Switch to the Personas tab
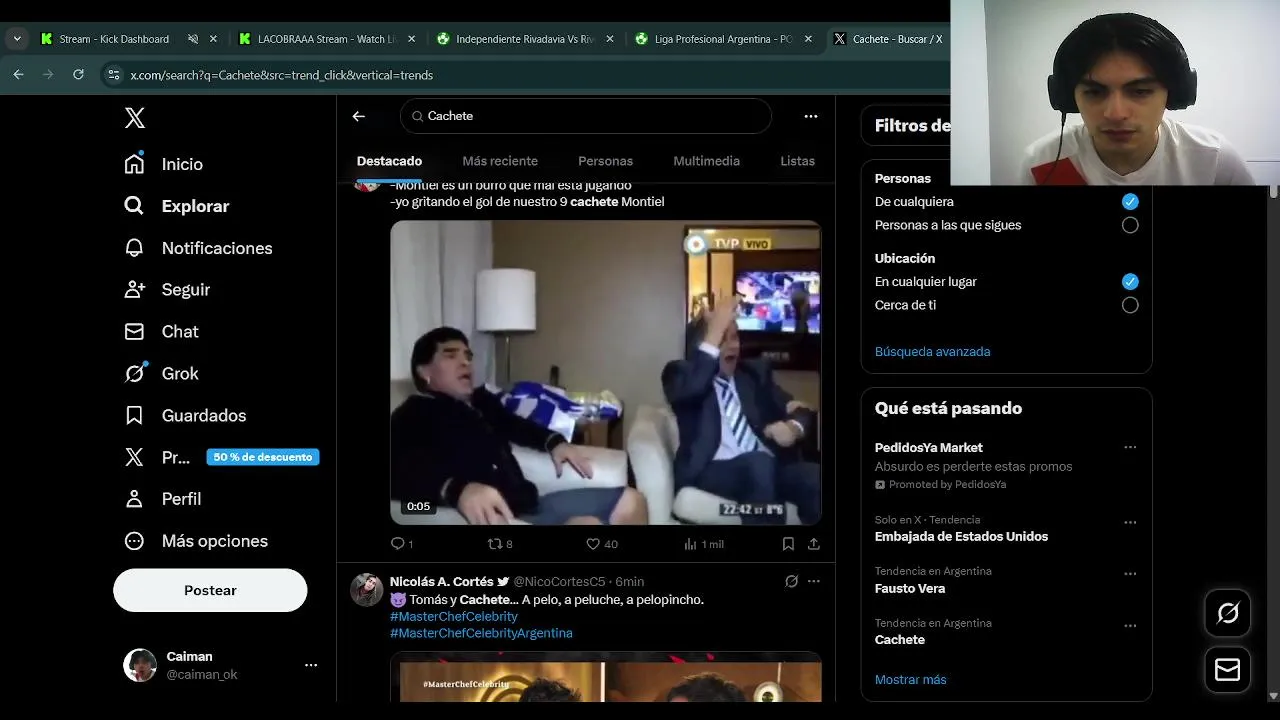The height and width of the screenshot is (720, 1280). (x=605, y=161)
